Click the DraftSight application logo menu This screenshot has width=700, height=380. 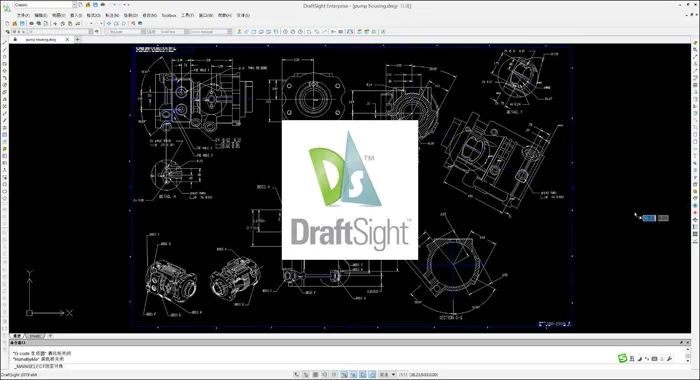pos(6,7)
